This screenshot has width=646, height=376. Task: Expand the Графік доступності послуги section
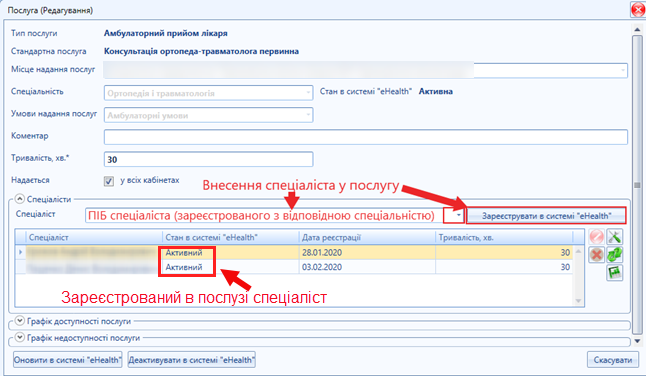click(19, 320)
